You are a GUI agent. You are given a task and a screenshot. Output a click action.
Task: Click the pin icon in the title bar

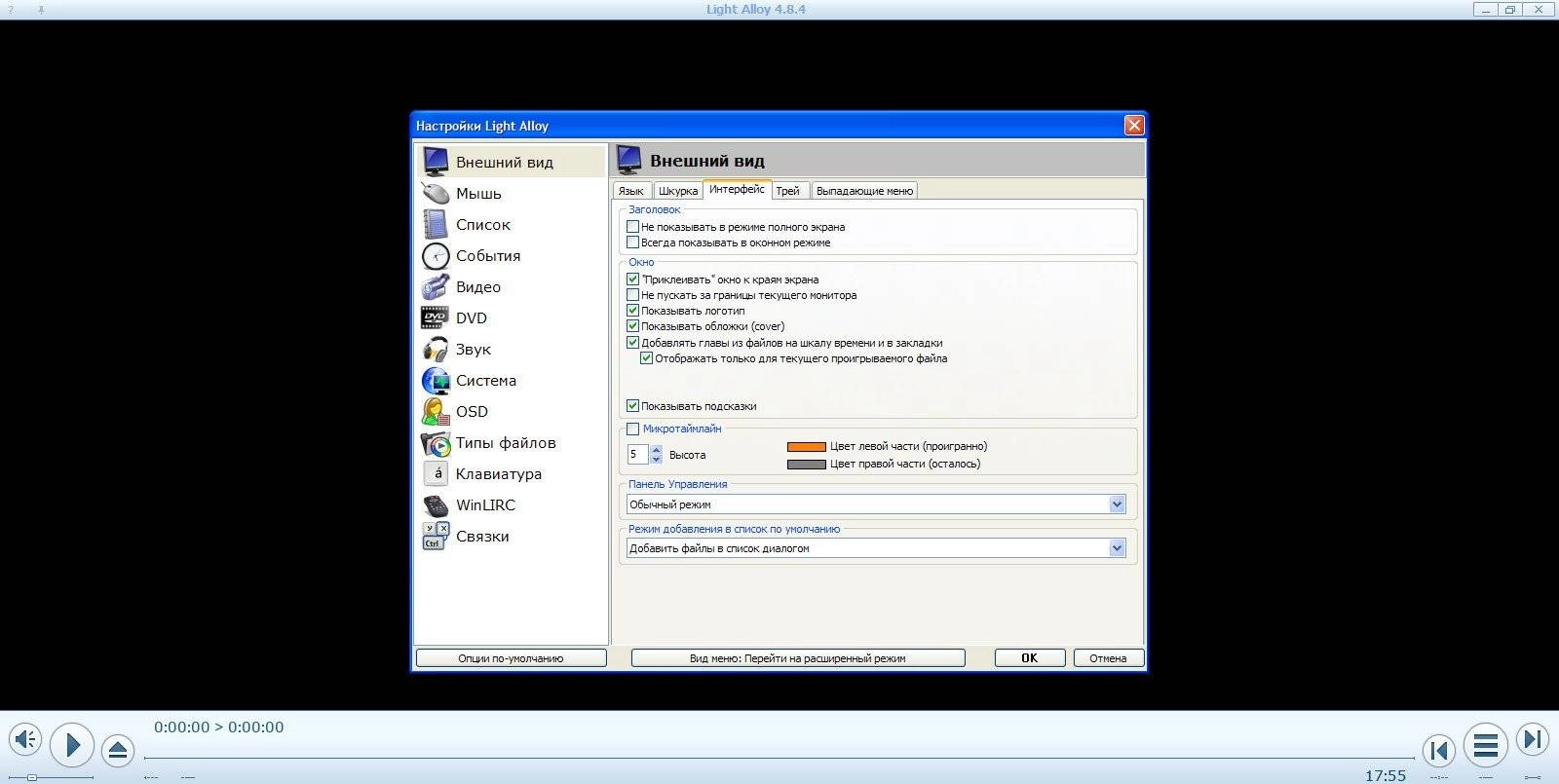40,9
